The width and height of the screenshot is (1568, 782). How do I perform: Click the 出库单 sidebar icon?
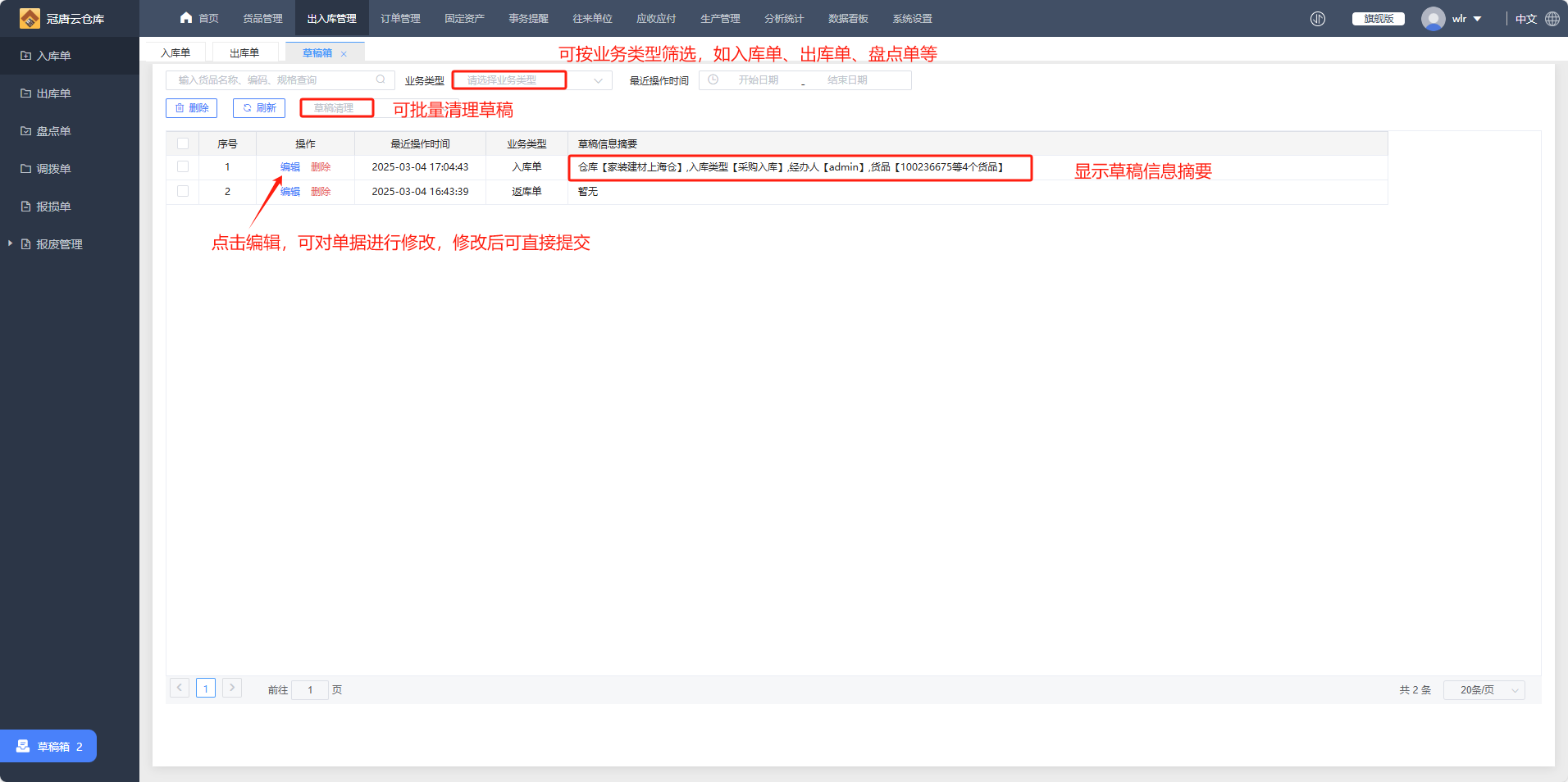click(25, 93)
